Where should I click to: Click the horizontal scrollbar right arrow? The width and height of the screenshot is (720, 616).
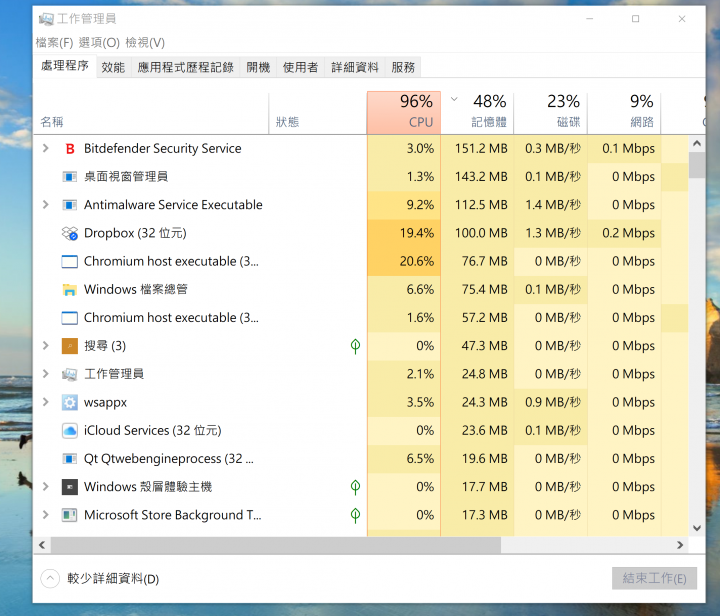click(680, 545)
